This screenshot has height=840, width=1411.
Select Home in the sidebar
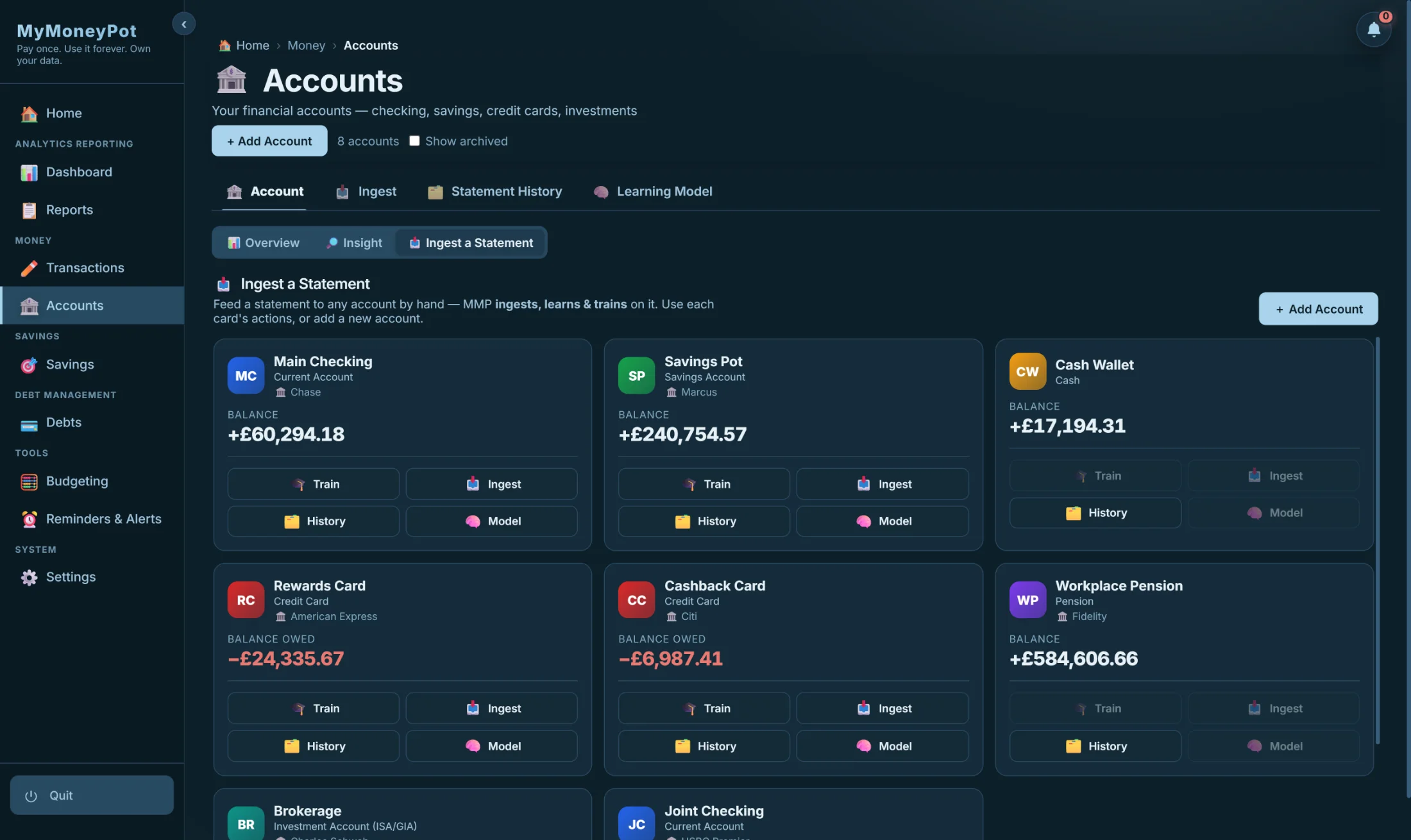tap(92, 113)
